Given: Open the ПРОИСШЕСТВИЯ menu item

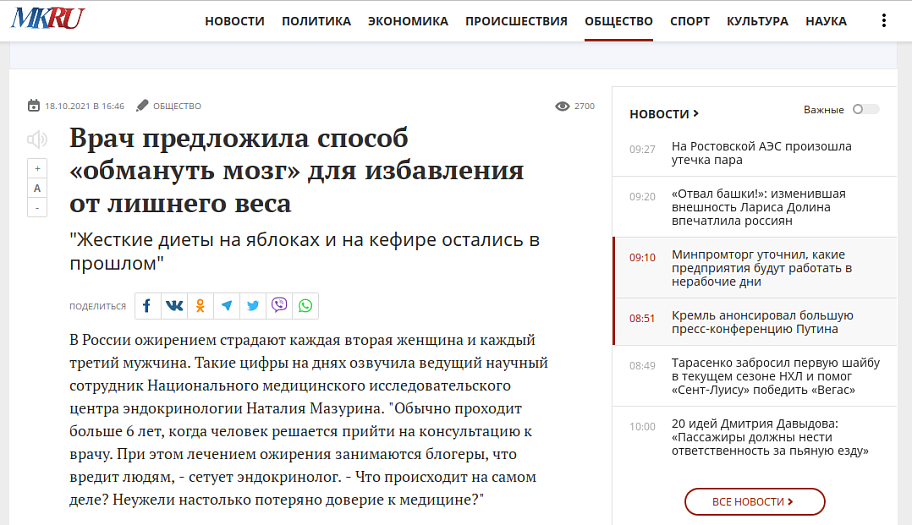Looking at the screenshot, I should pos(516,22).
